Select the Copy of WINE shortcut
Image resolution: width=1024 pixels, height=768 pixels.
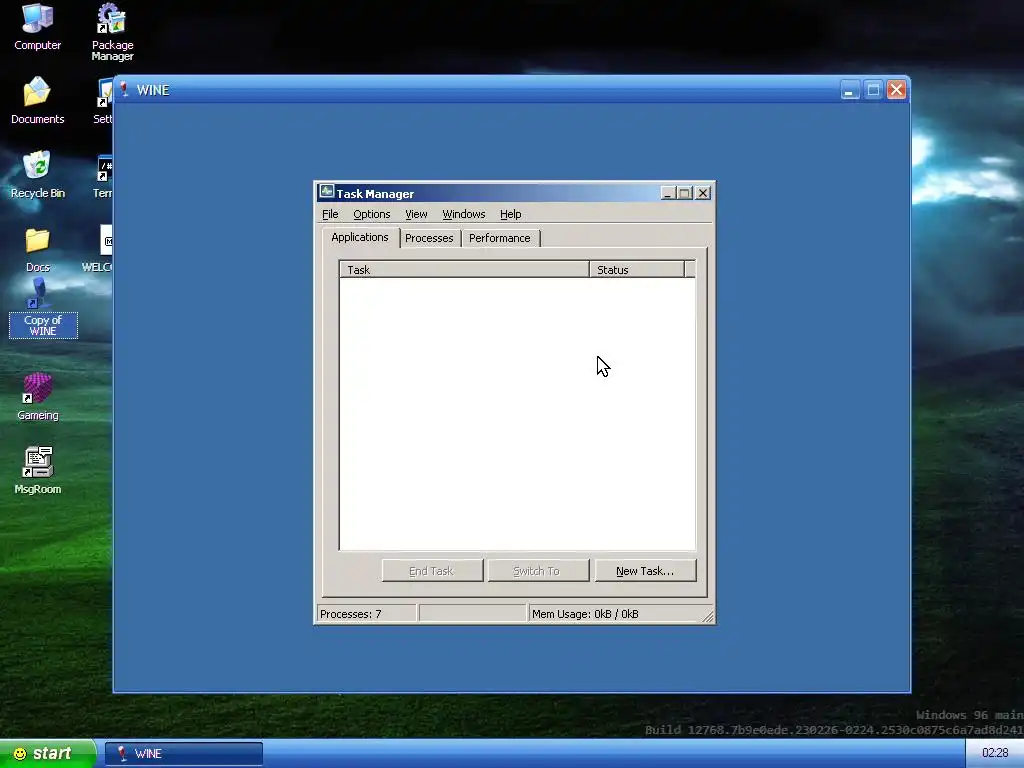coord(42,308)
